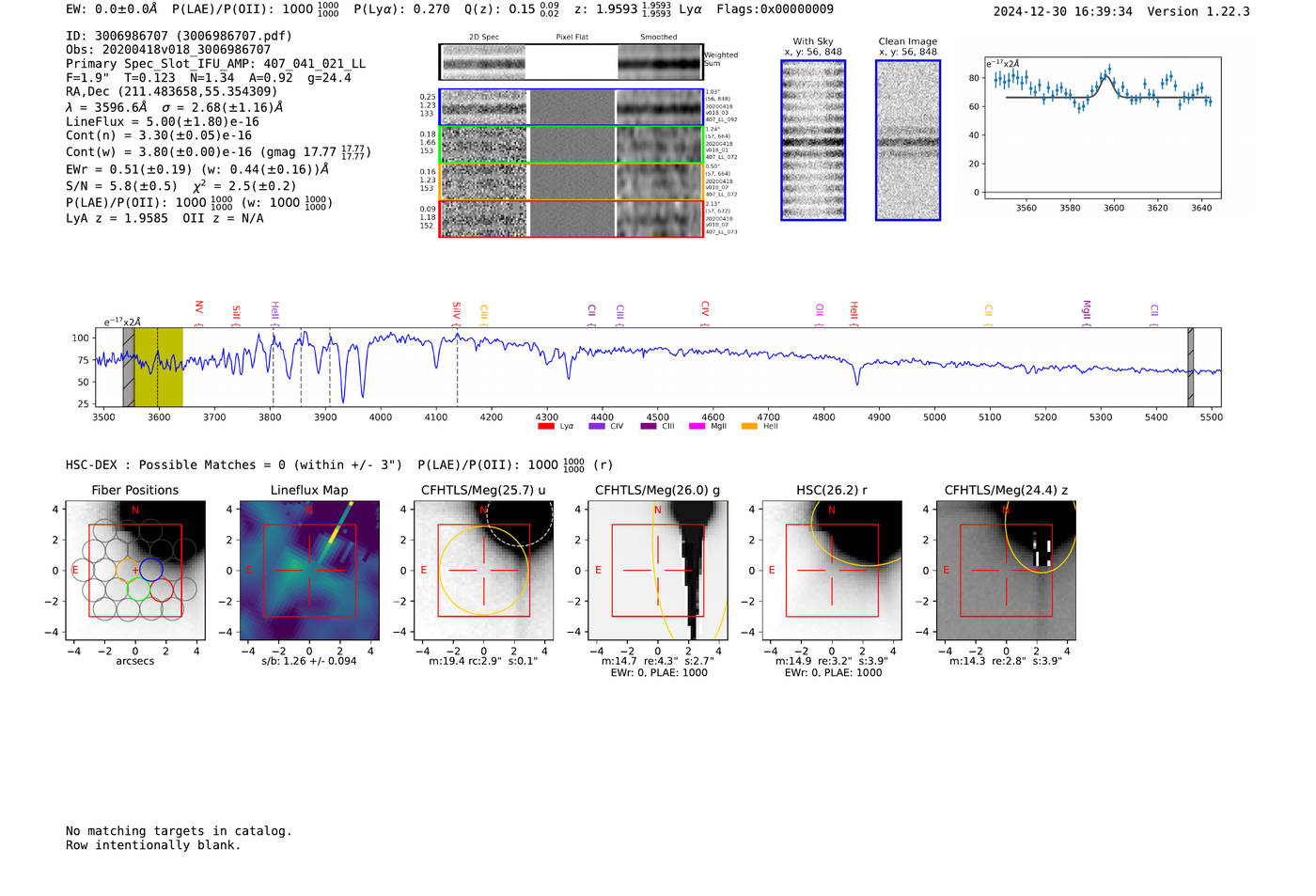The width and height of the screenshot is (1316, 896).
Task: Open the HSC(26.2) r image
Action: coord(832,571)
